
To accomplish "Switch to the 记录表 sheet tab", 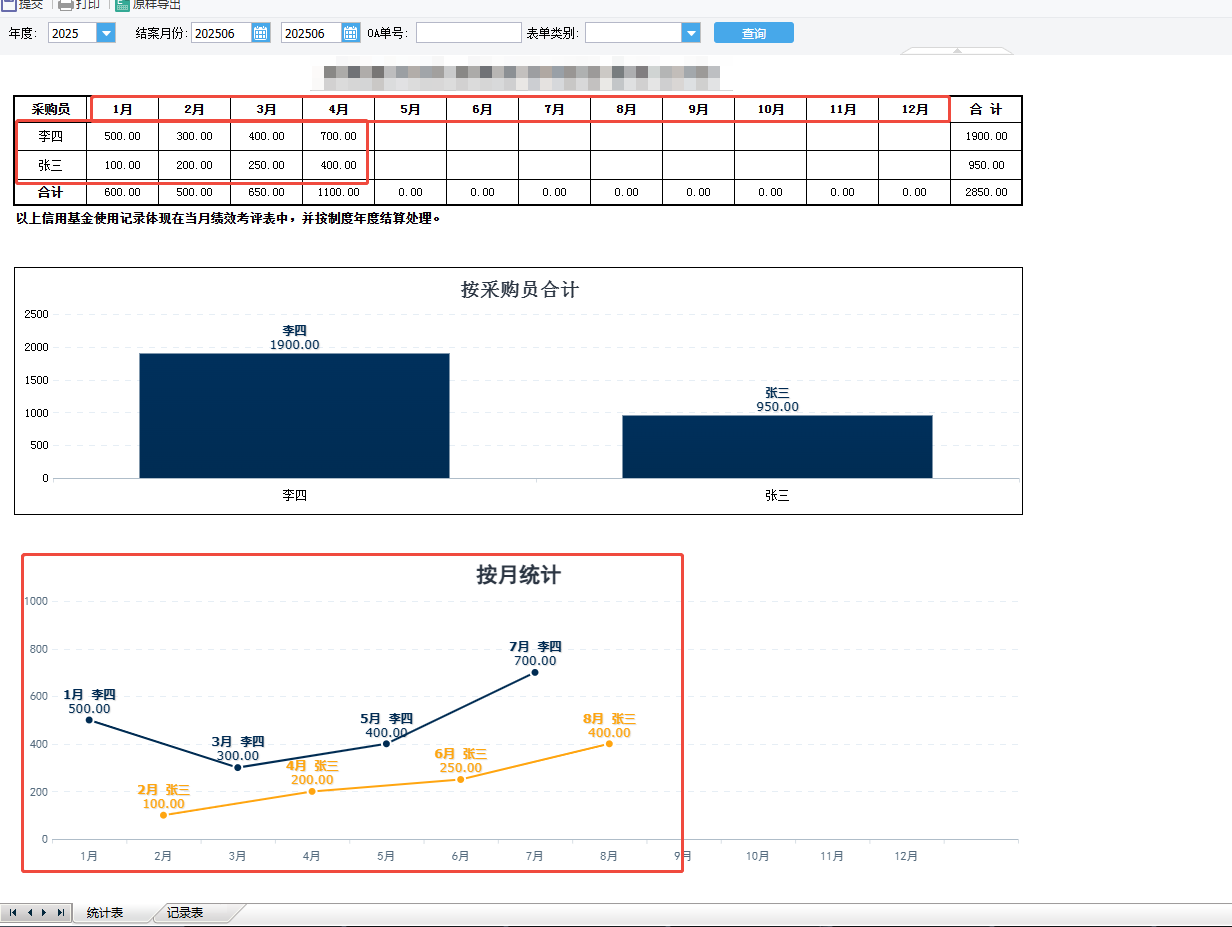I will pyautogui.click(x=185, y=913).
